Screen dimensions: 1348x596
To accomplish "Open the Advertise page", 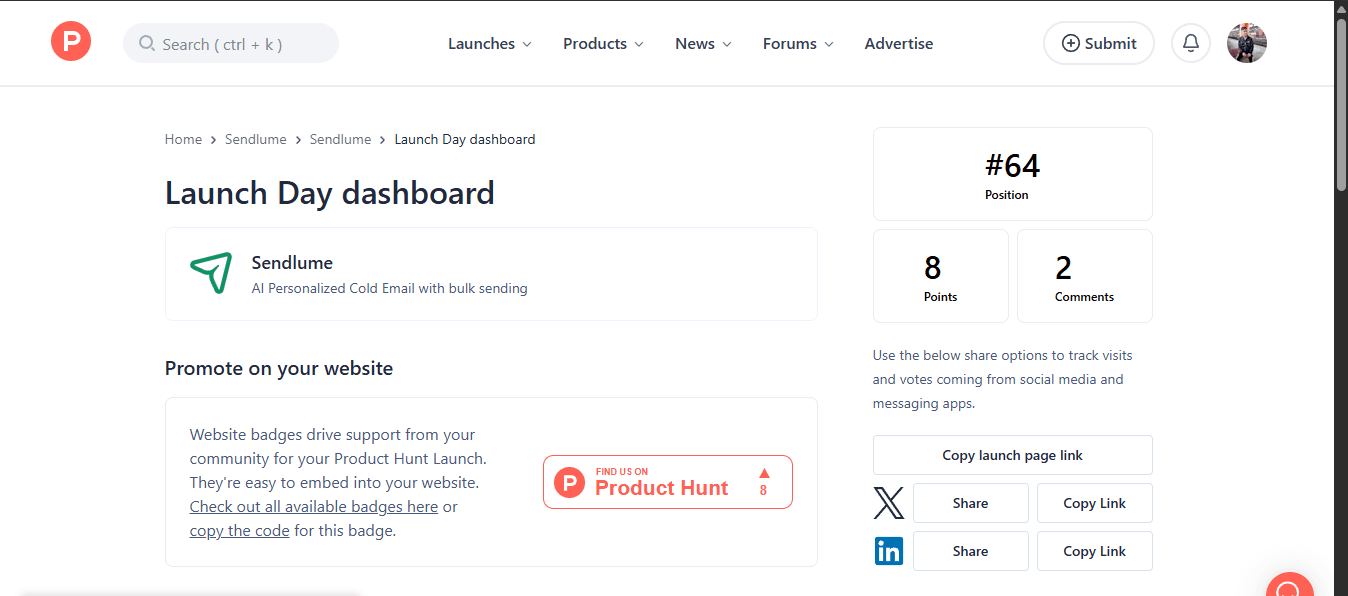I will 898,44.
